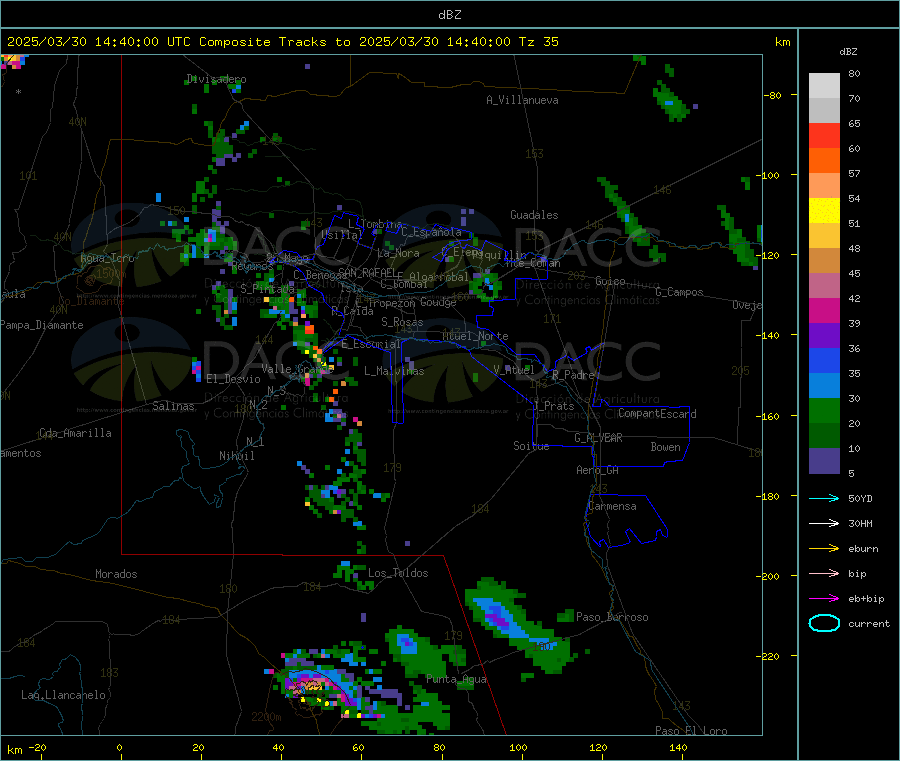This screenshot has height=761, width=900.
Task: Click the '45' value in dBZ legend
Action: coord(854,273)
